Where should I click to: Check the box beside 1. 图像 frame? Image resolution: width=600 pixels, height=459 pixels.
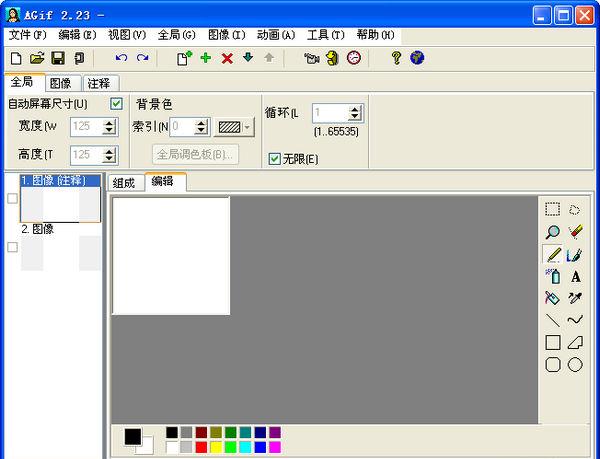tap(13, 198)
